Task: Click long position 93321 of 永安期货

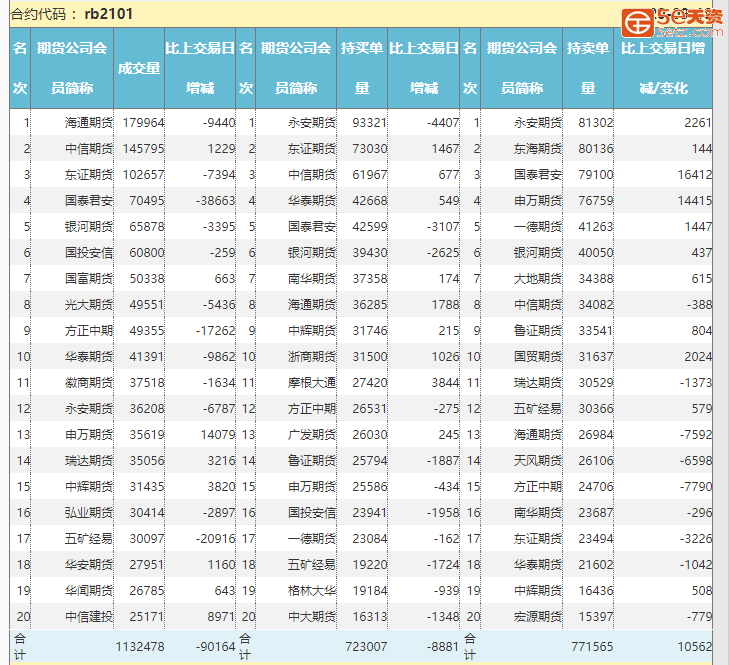Action: pos(370,123)
